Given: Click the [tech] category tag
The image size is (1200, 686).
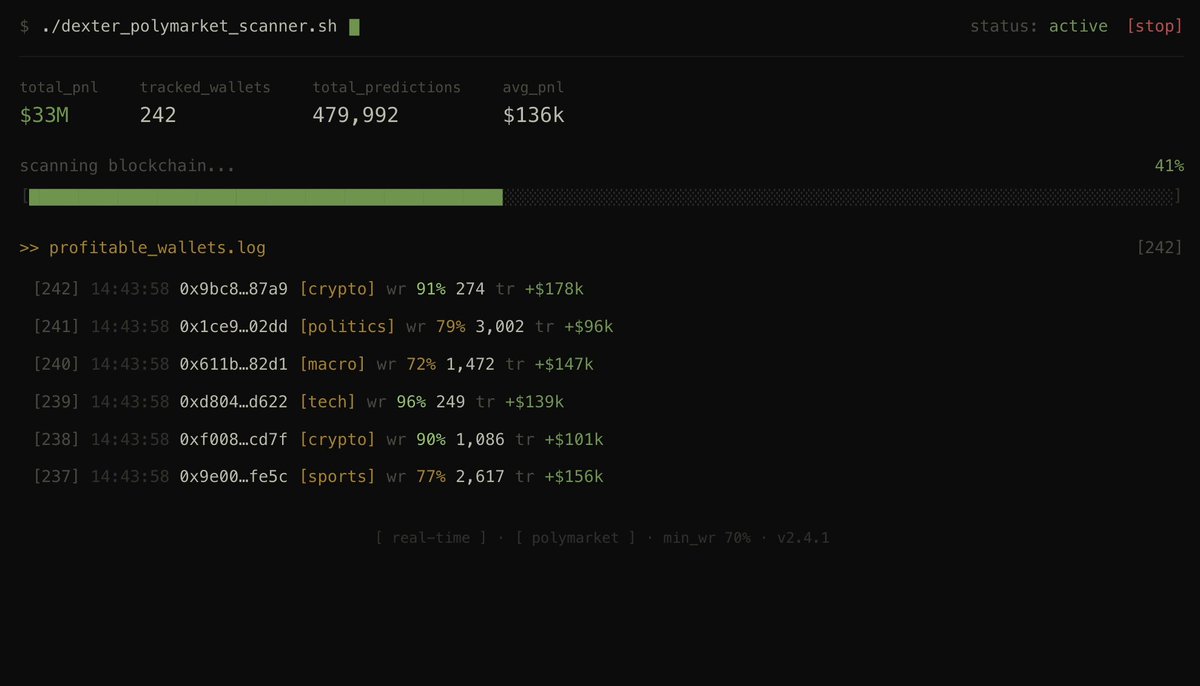Looking at the screenshot, I should (327, 402).
